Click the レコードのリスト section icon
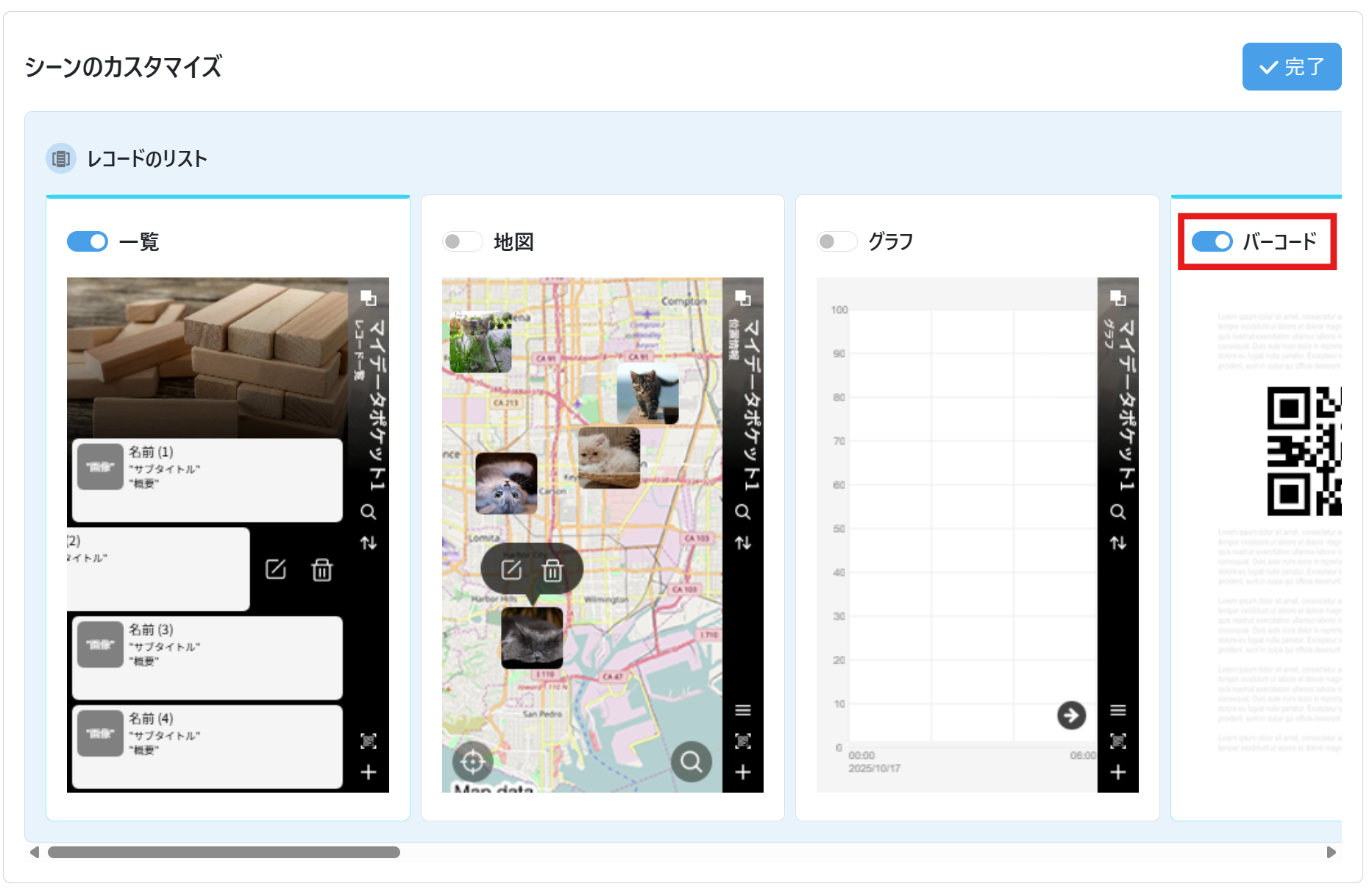This screenshot has height=892, width=1372. tap(61, 158)
